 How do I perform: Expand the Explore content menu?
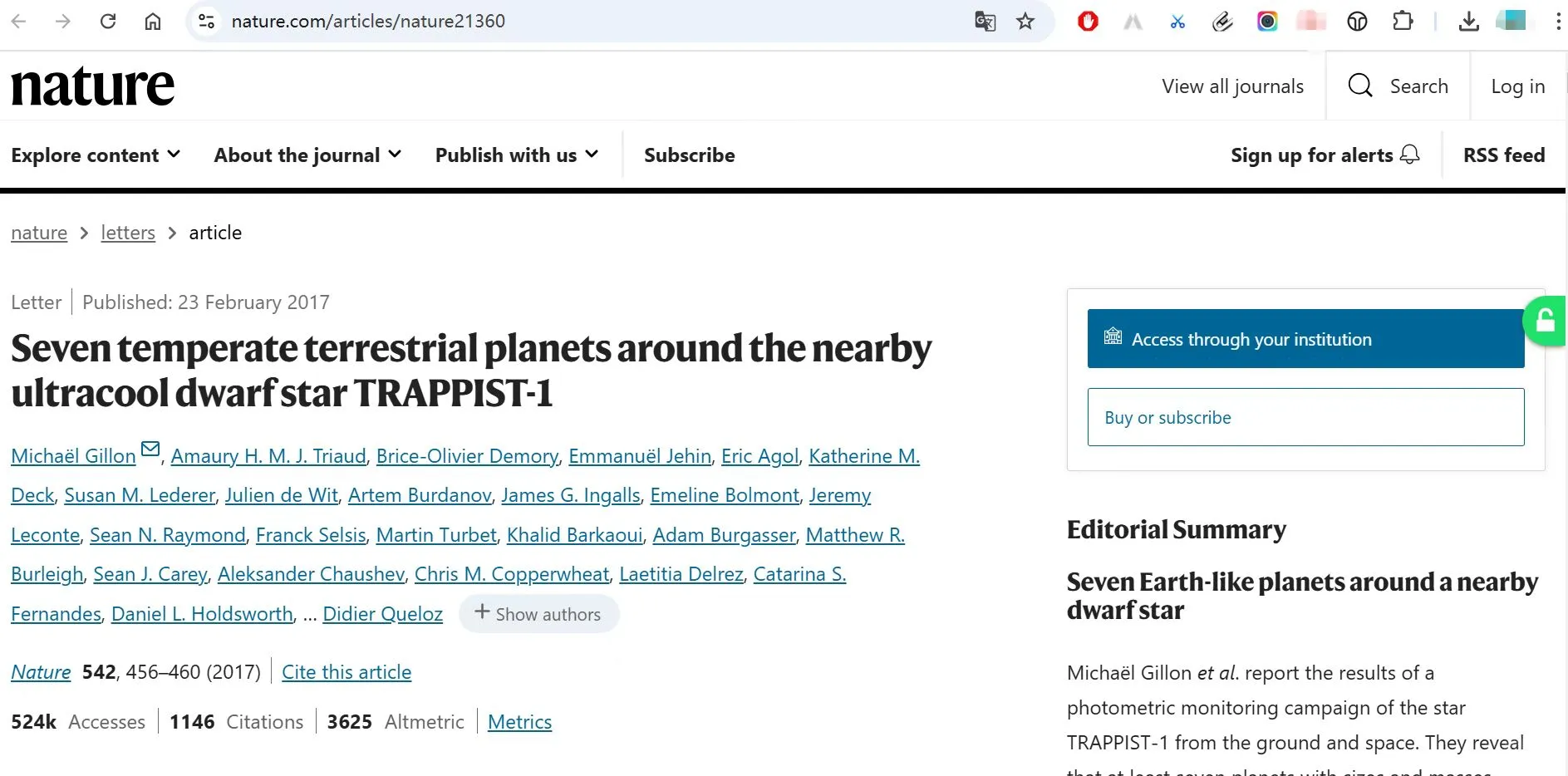click(x=96, y=155)
